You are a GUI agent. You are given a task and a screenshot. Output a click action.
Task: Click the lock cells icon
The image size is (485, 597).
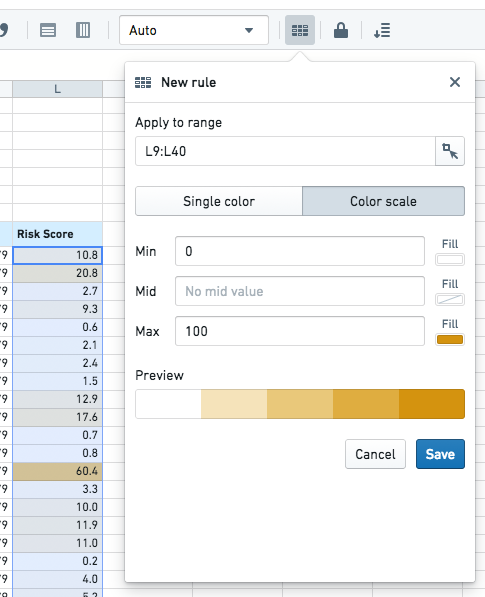coord(341,30)
